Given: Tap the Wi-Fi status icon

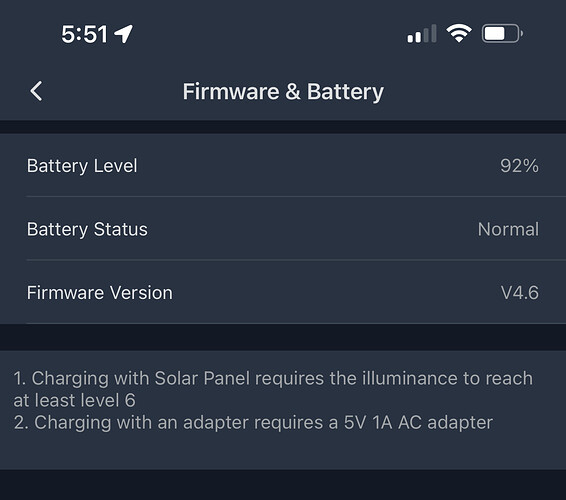Looking at the screenshot, I should (x=459, y=34).
